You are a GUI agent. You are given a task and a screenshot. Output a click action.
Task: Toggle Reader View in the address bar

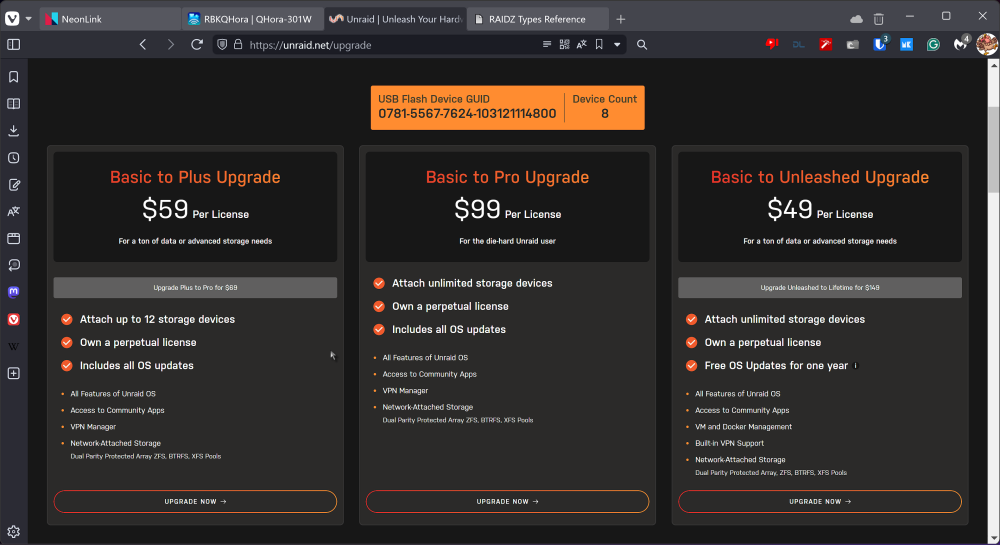click(x=547, y=45)
